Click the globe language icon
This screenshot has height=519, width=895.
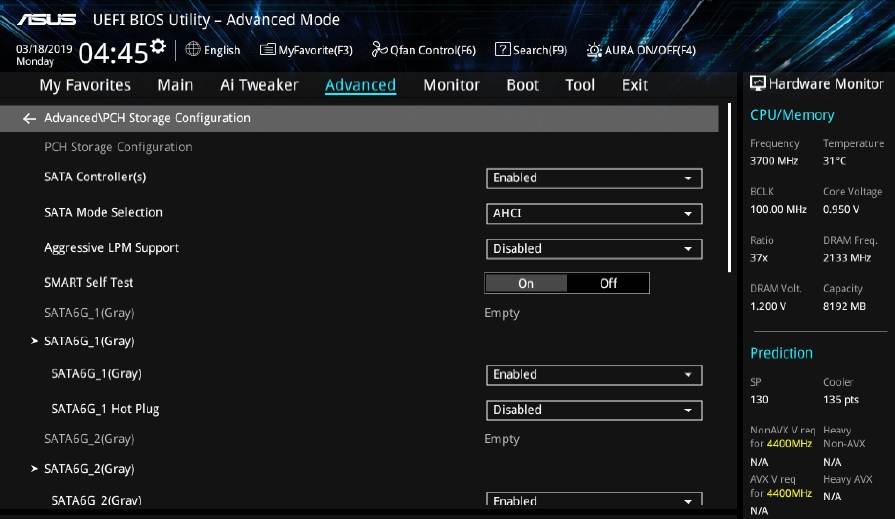193,50
